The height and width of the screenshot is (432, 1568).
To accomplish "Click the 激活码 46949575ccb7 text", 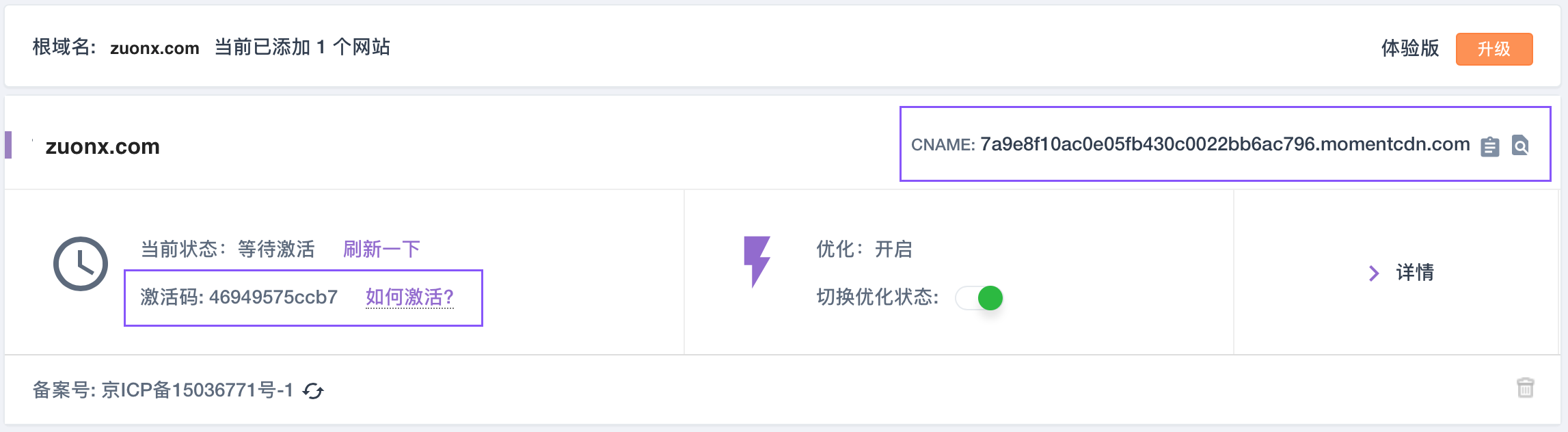I will [x=239, y=297].
